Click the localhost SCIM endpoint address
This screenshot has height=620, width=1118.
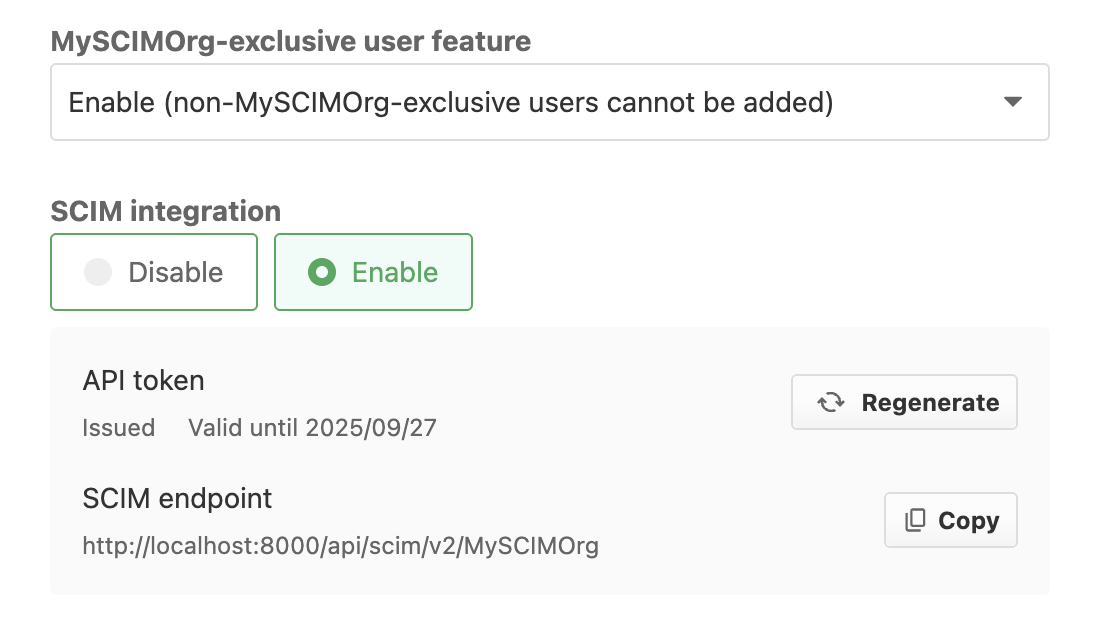tap(340, 546)
